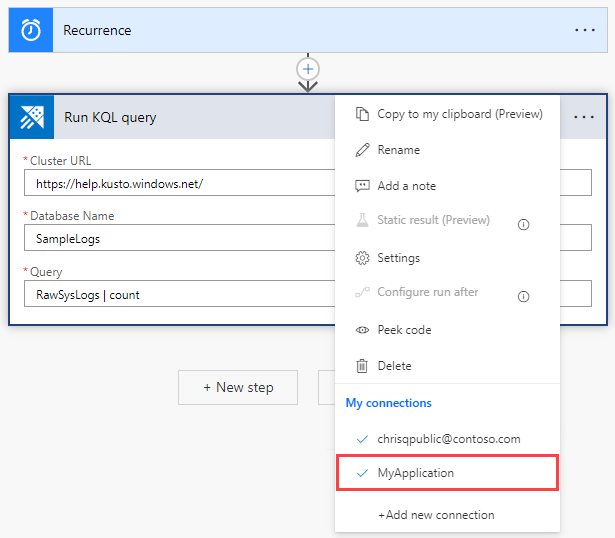Click the plus insert step icon

(x=308, y=69)
